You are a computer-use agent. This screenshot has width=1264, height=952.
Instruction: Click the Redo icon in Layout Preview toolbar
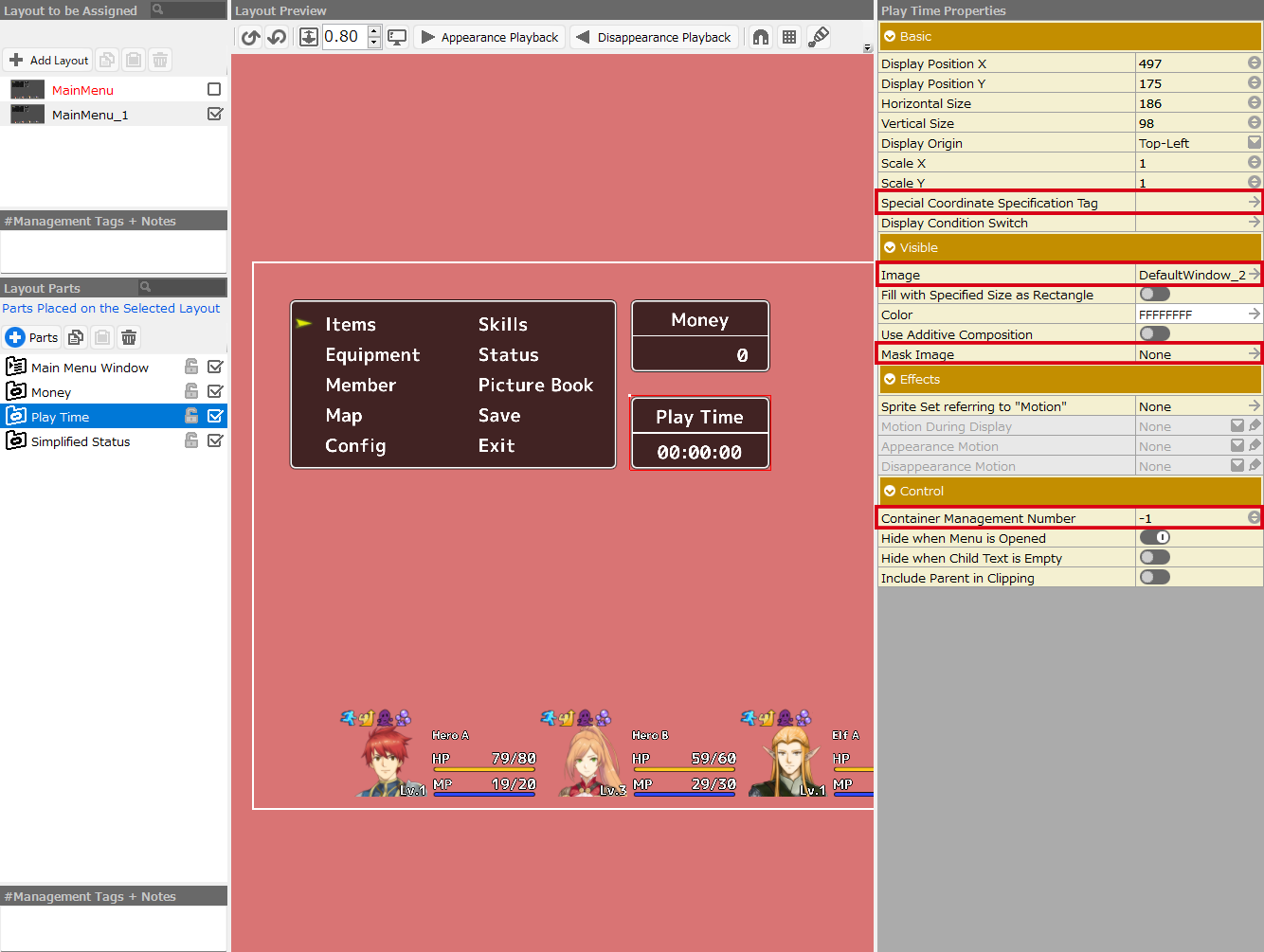click(x=275, y=37)
